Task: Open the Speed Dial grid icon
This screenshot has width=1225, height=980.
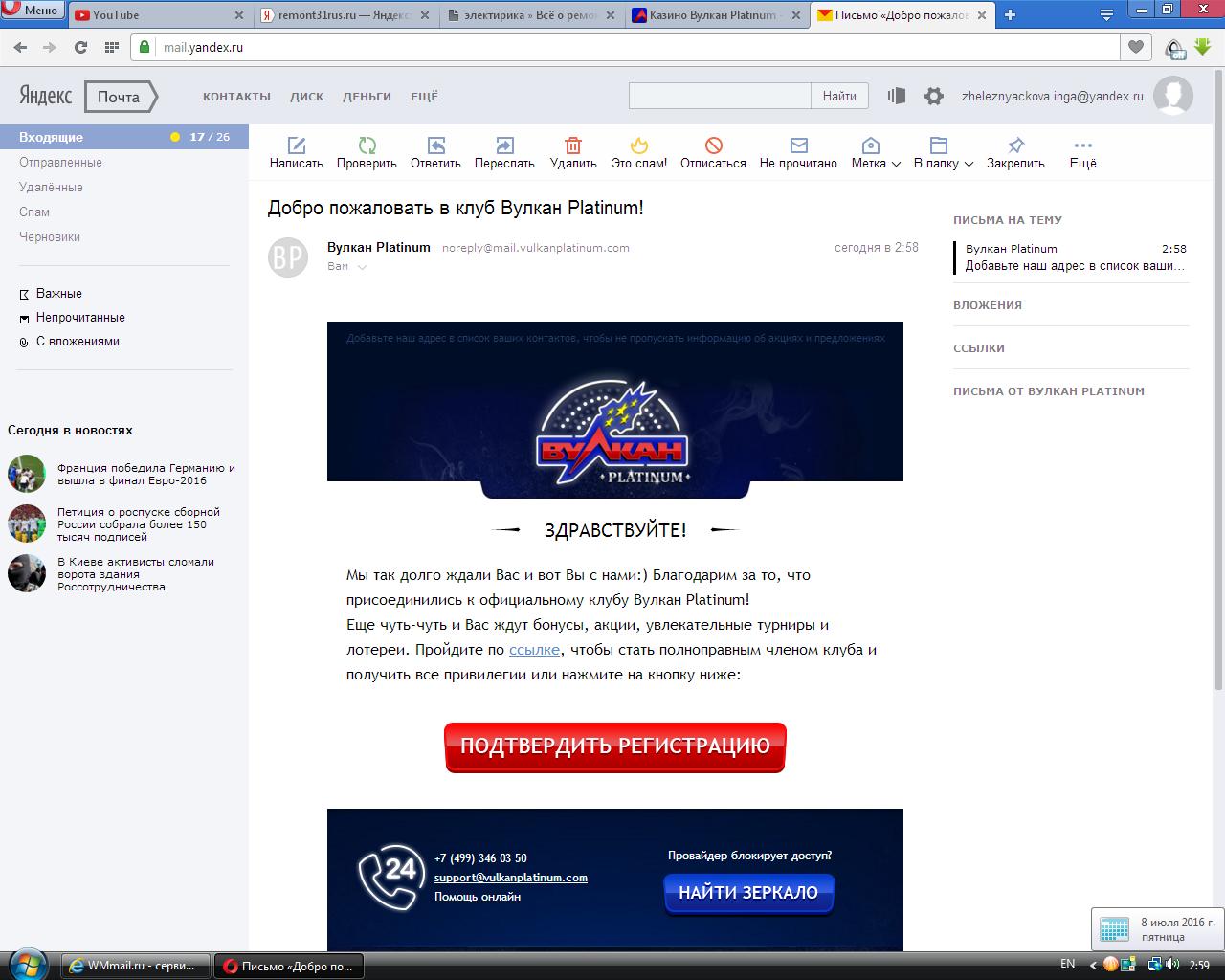Action: [111, 47]
